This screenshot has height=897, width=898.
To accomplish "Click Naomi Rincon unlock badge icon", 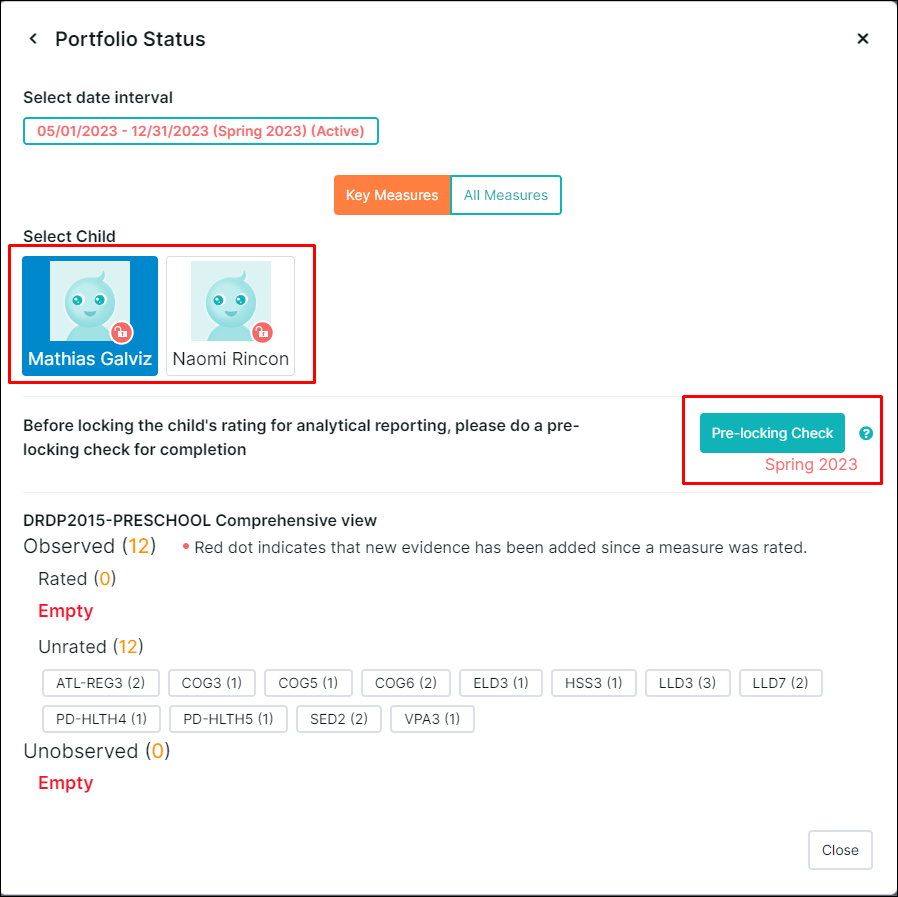I will pyautogui.click(x=263, y=332).
